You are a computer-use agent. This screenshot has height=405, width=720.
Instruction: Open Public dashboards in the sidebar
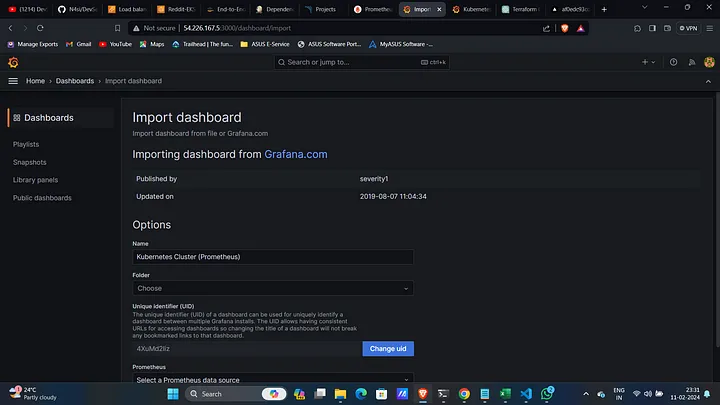pyautogui.click(x=42, y=198)
